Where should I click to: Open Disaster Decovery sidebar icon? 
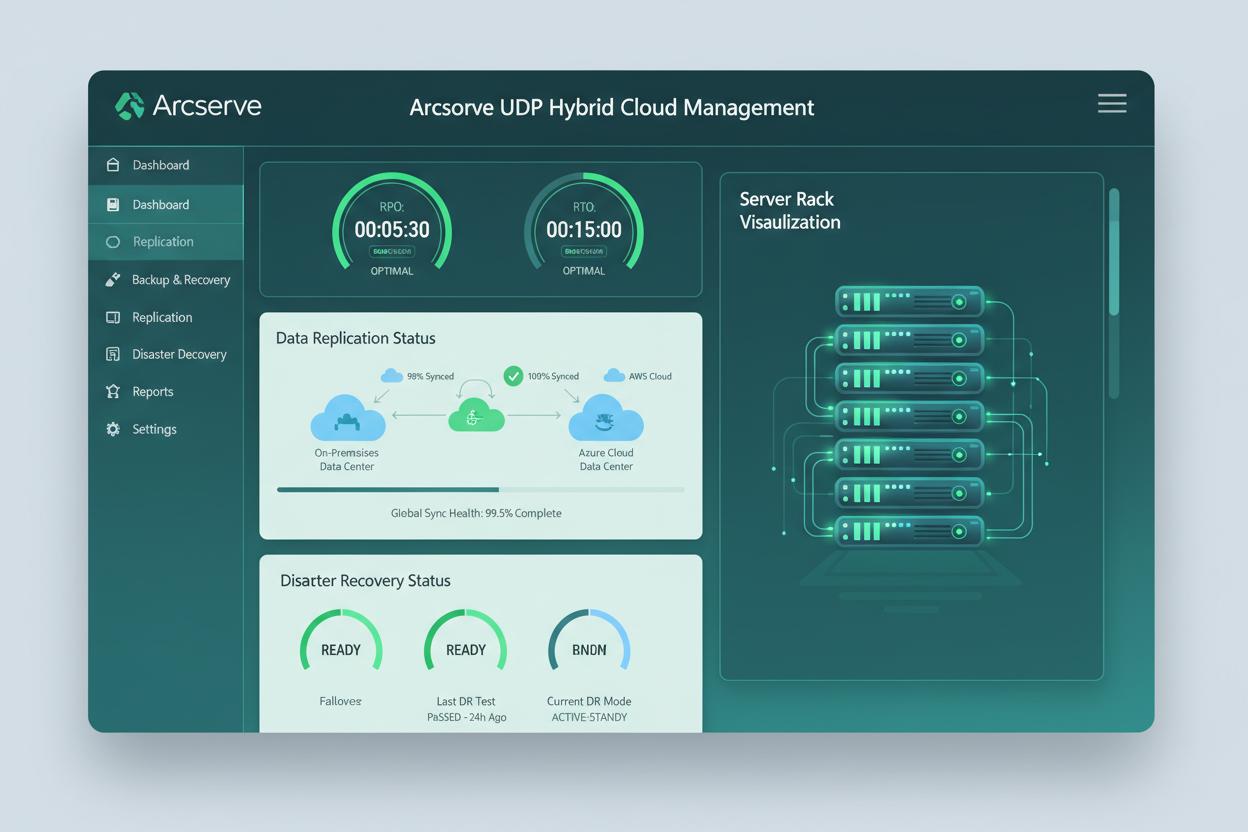point(113,354)
